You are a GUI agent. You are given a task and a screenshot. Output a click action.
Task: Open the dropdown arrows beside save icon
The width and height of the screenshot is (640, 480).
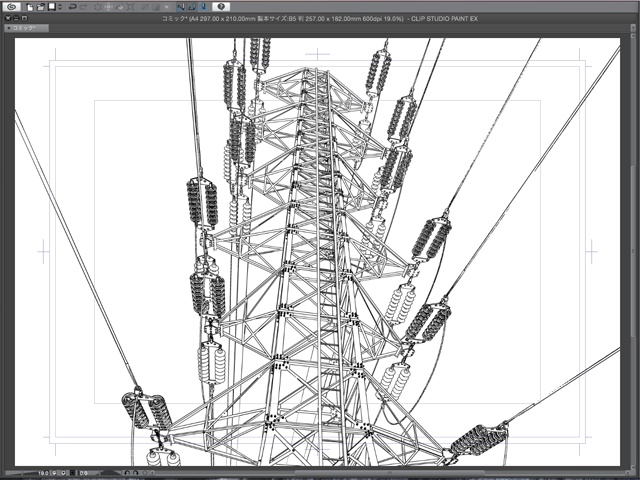point(60,7)
